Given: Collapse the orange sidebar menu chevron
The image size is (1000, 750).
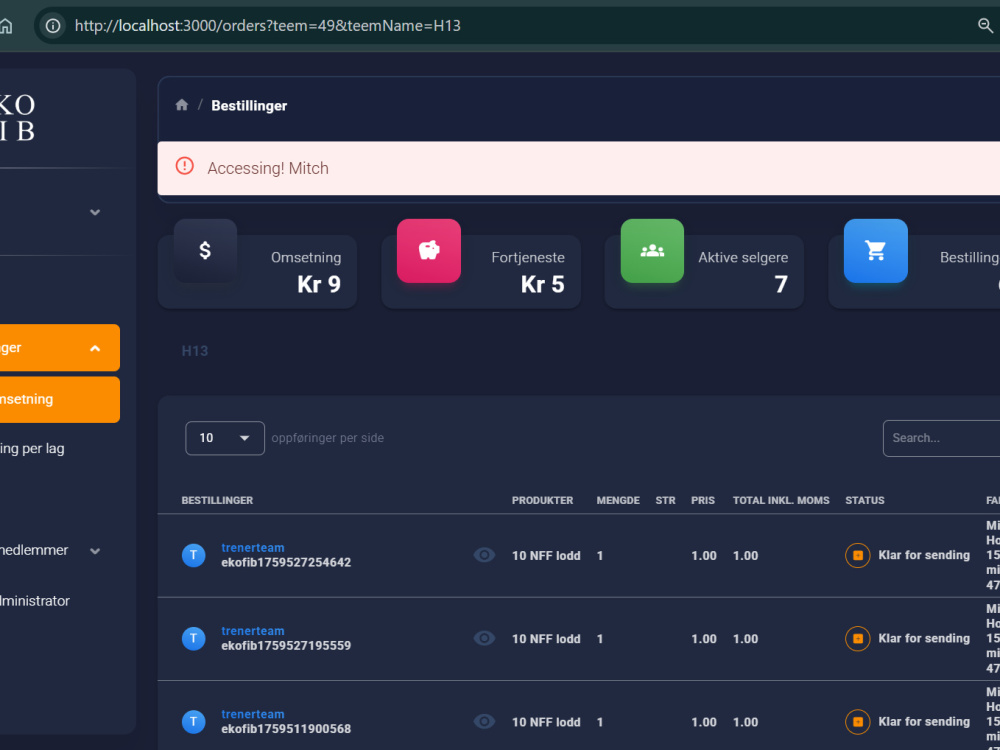Looking at the screenshot, I should coord(95,348).
